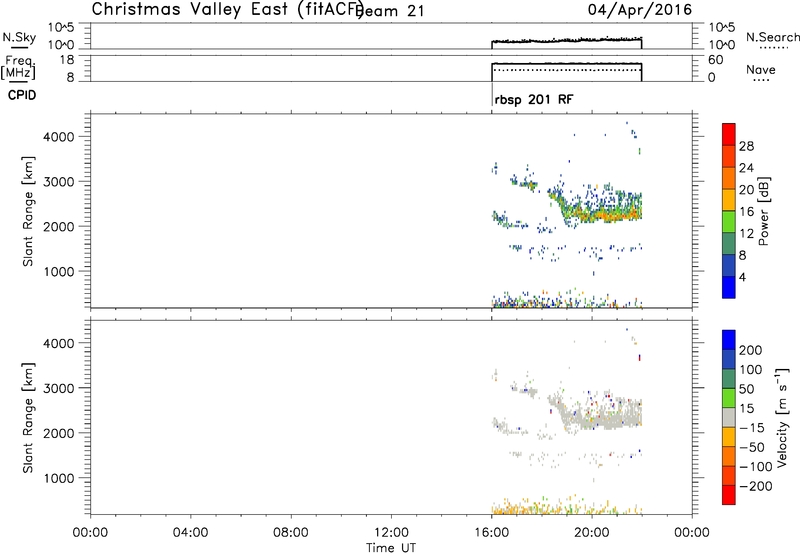This screenshot has height=554, width=800.
Task: Click the 'Velocity [m s-1]' color bar title
Action: click(782, 417)
